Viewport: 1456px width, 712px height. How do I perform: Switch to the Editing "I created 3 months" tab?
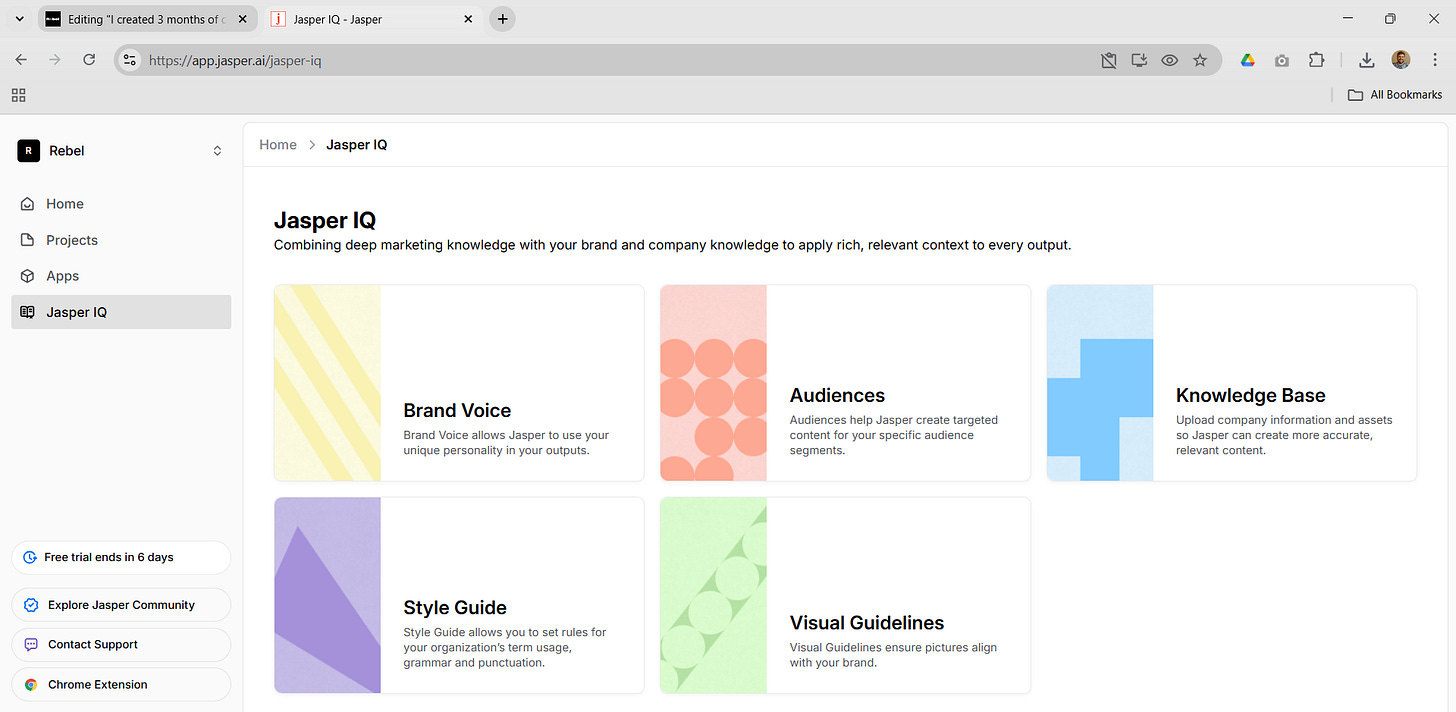pos(148,19)
